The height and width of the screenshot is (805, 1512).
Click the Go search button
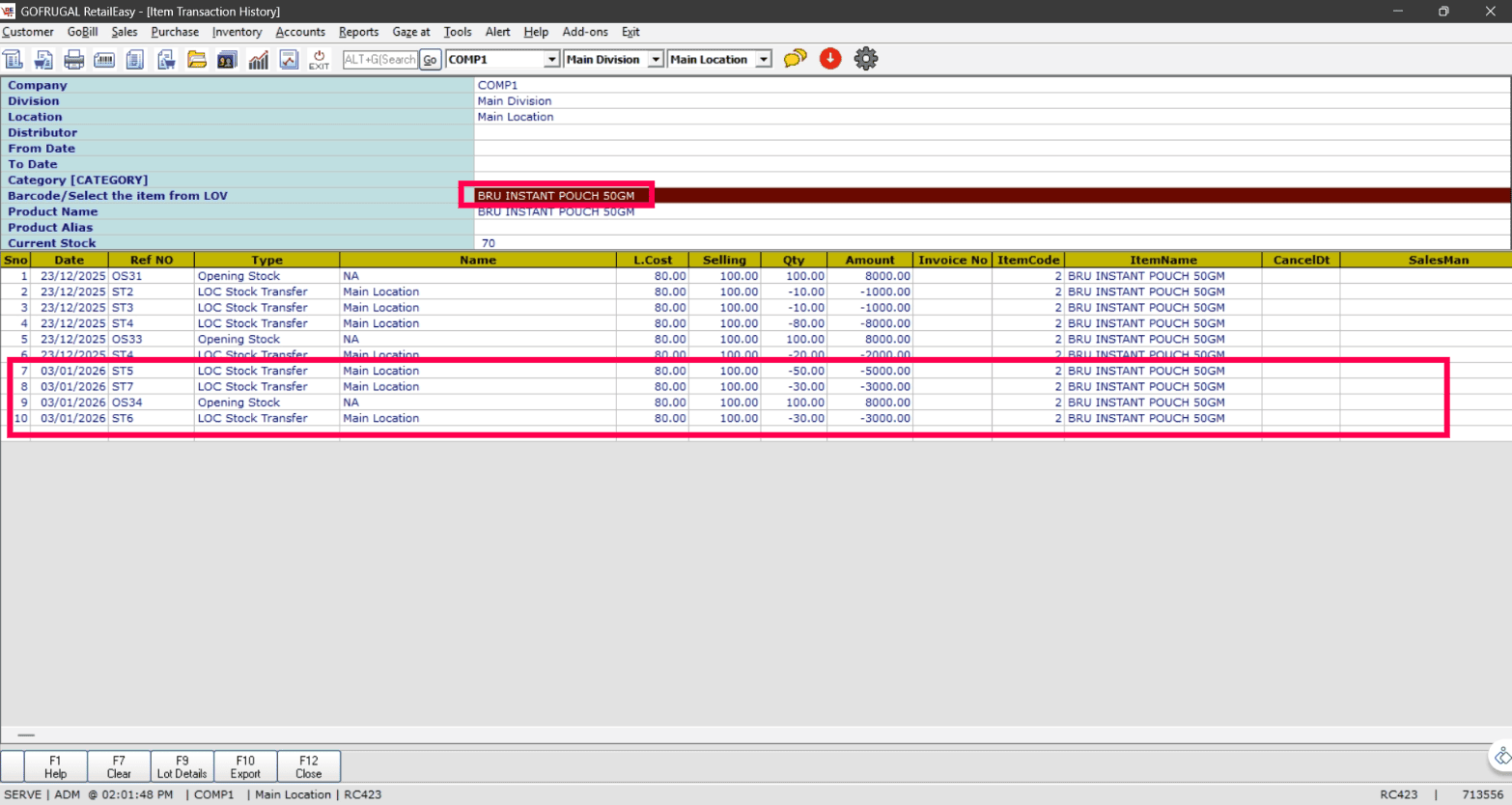point(430,60)
